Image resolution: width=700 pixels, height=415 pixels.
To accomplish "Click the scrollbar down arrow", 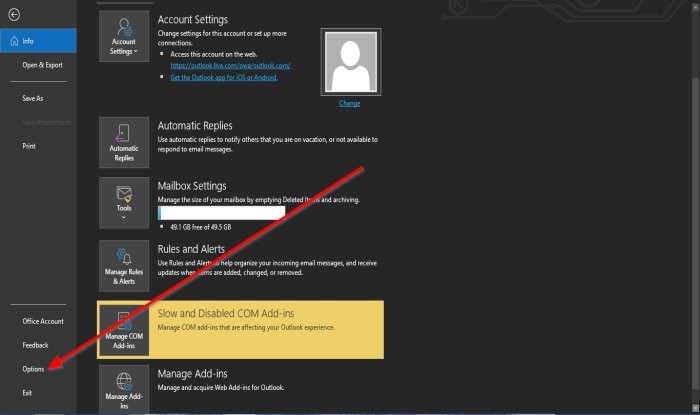I will point(695,408).
